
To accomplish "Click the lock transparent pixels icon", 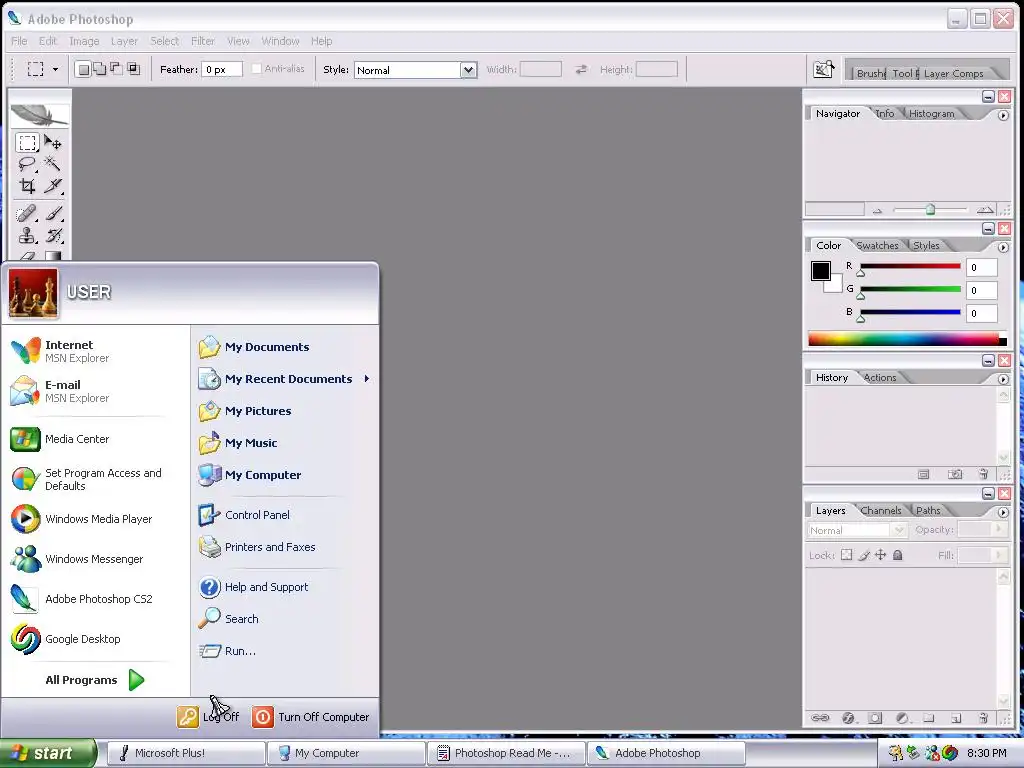I will click(846, 555).
